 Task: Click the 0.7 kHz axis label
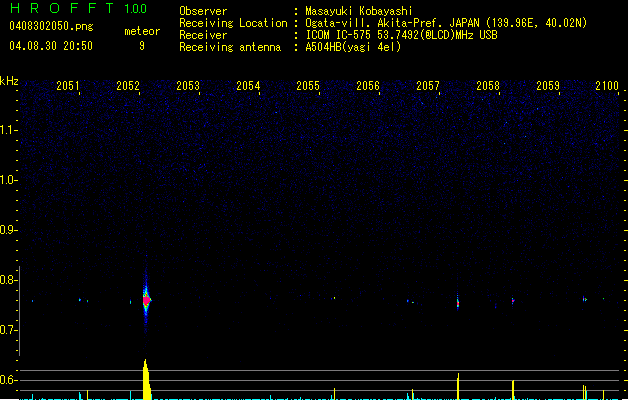(9, 330)
